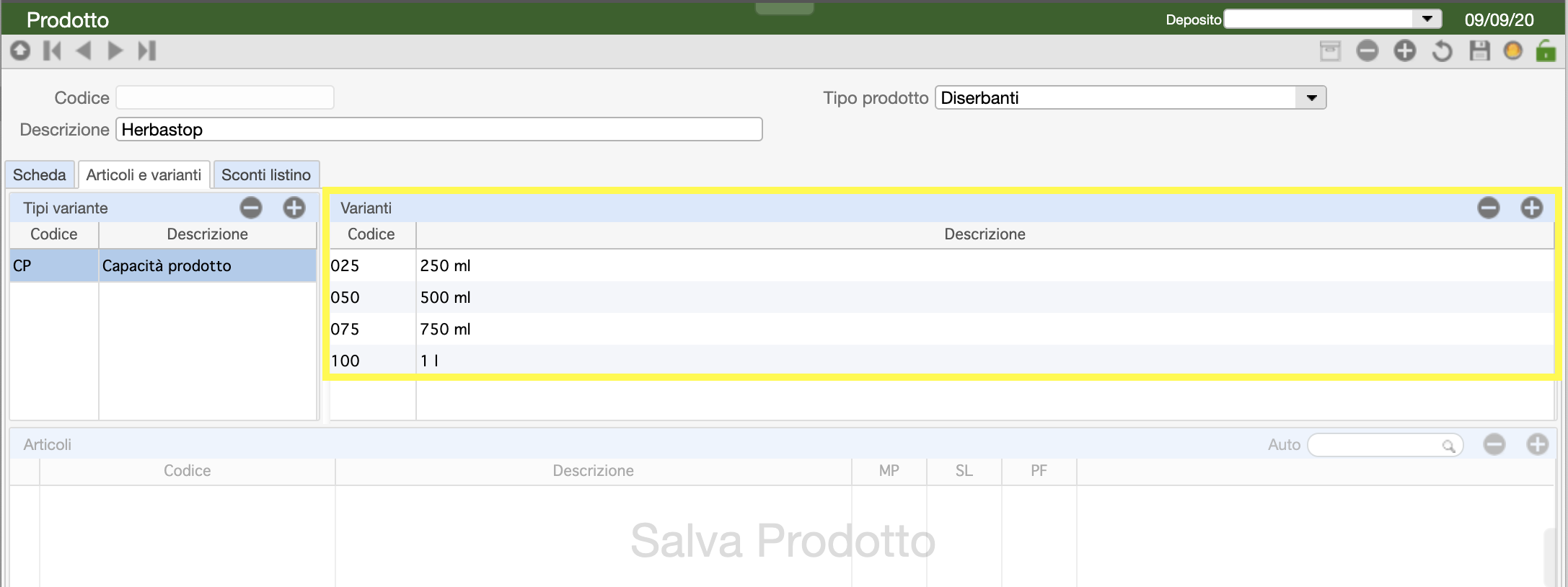Viewport: 1568px width, 587px height.
Task: Click the Codice input field
Action: pyautogui.click(x=225, y=97)
